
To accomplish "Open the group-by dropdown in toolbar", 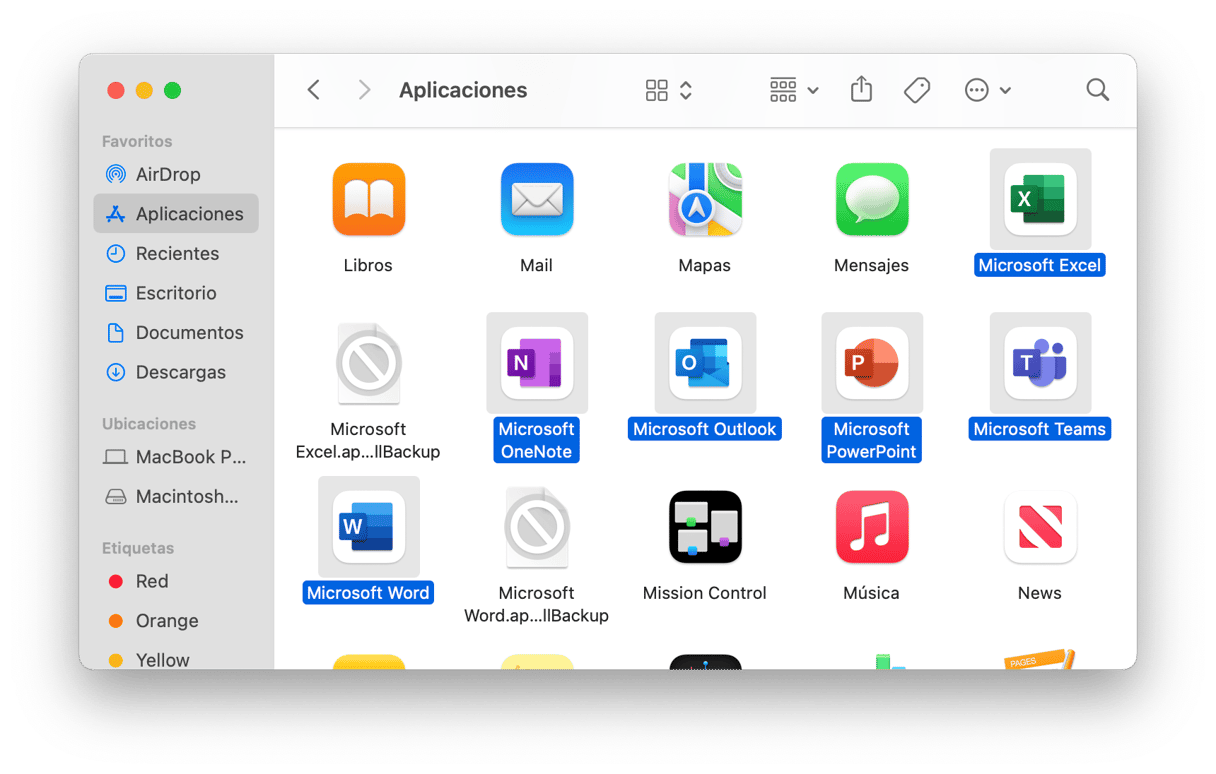I will [794, 90].
